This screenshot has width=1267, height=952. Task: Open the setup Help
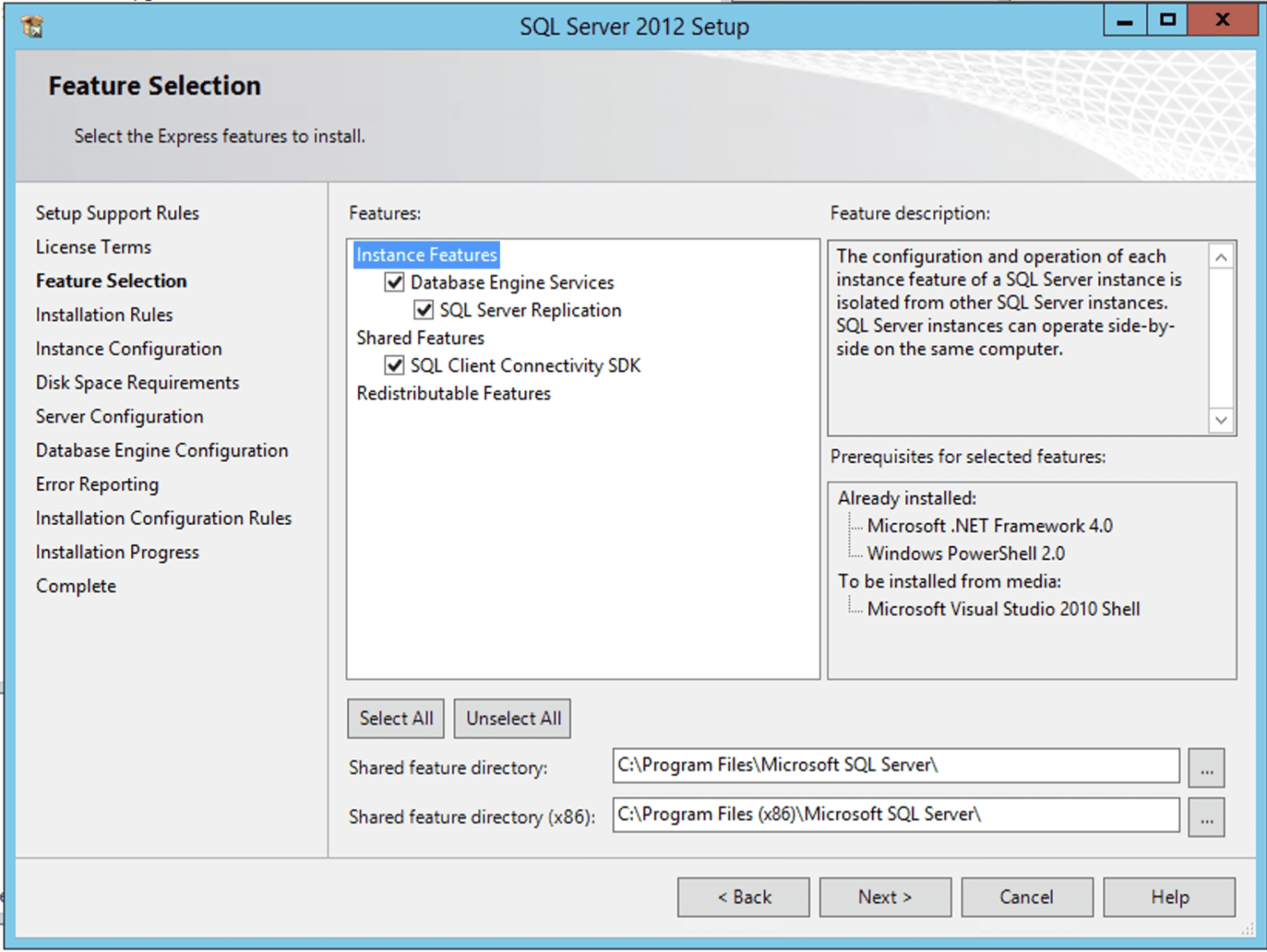tap(1169, 897)
